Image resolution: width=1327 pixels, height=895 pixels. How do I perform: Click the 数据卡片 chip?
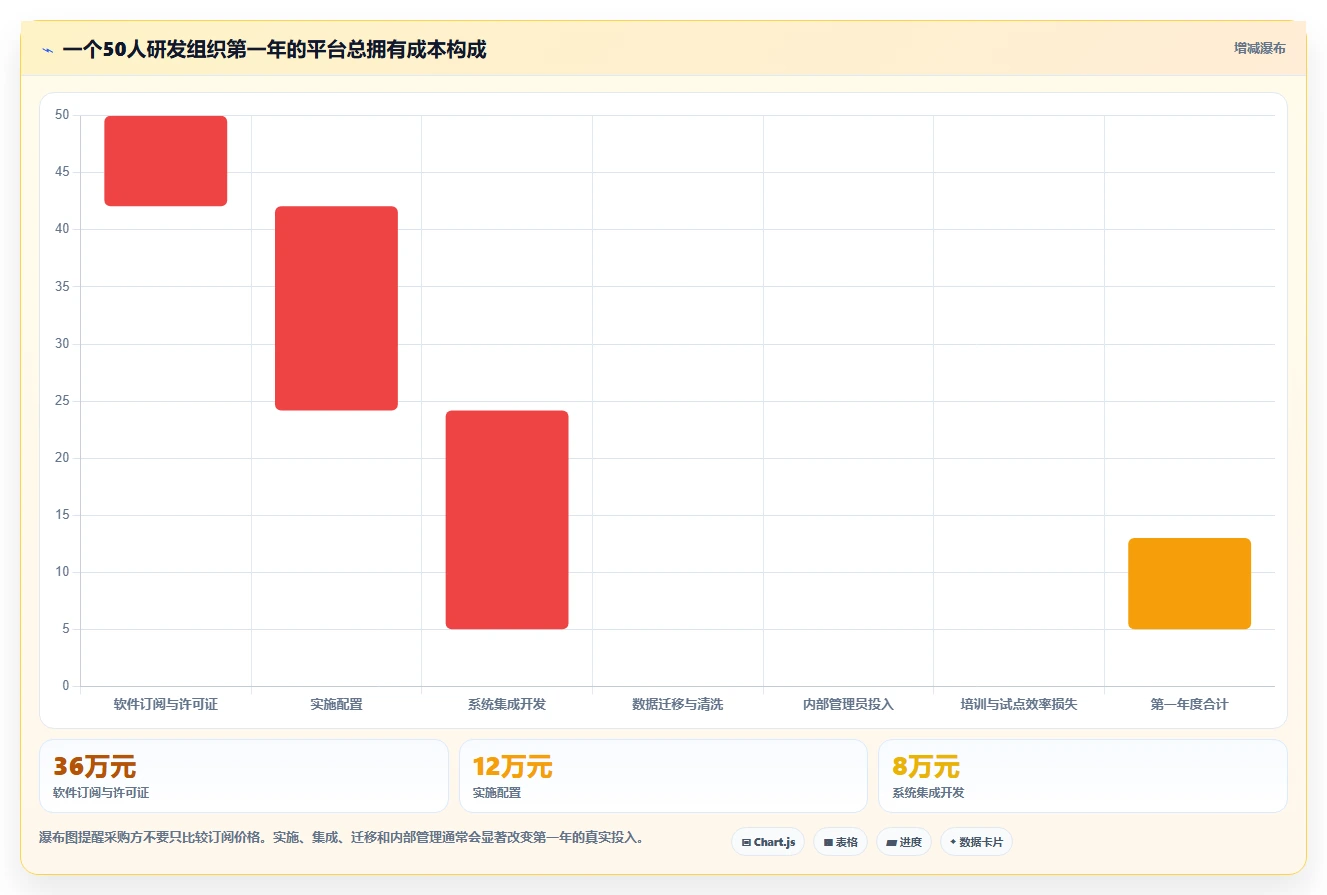pyautogui.click(x=976, y=842)
